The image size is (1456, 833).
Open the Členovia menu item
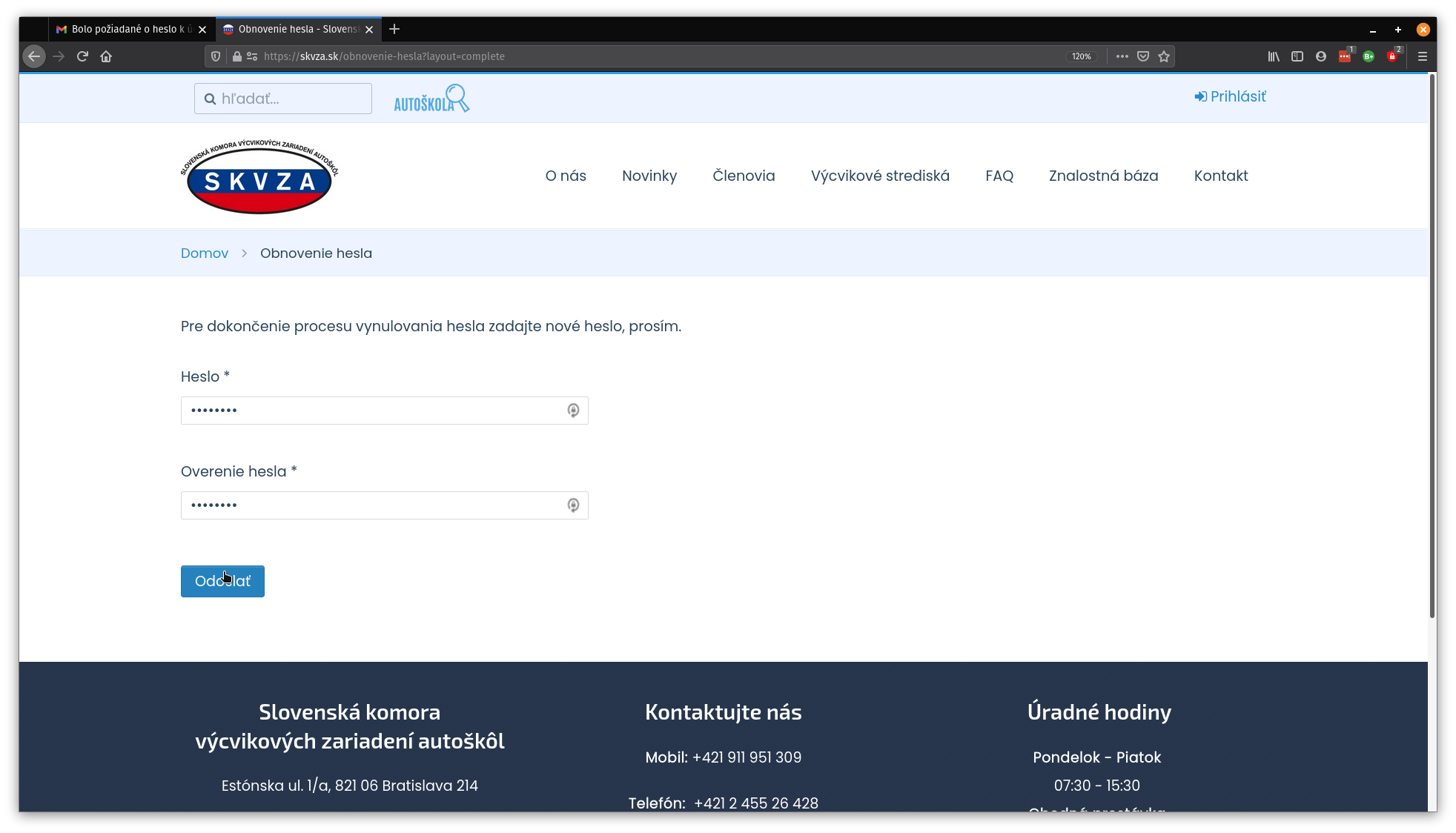[744, 176]
